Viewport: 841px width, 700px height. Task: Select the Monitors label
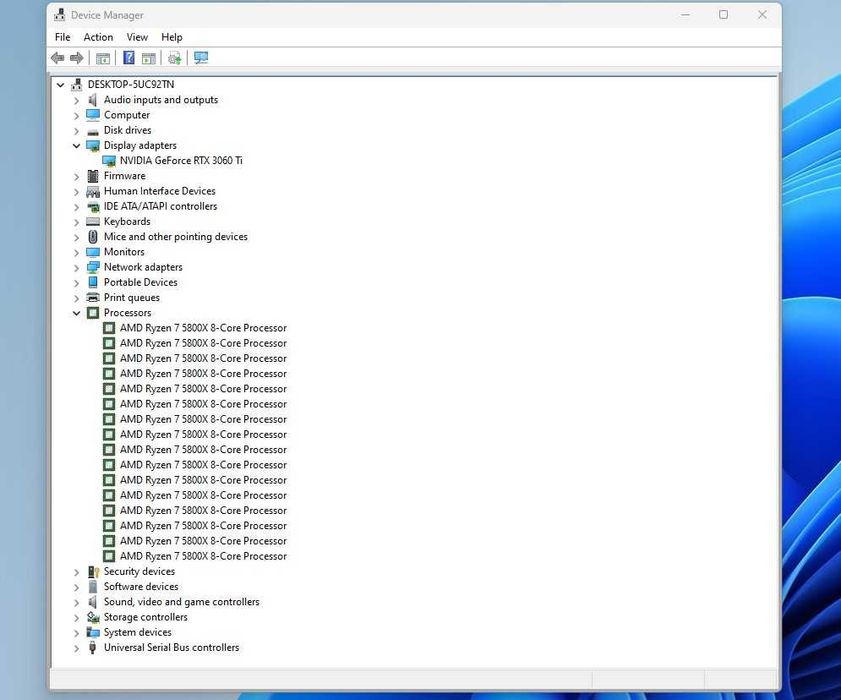[124, 252]
